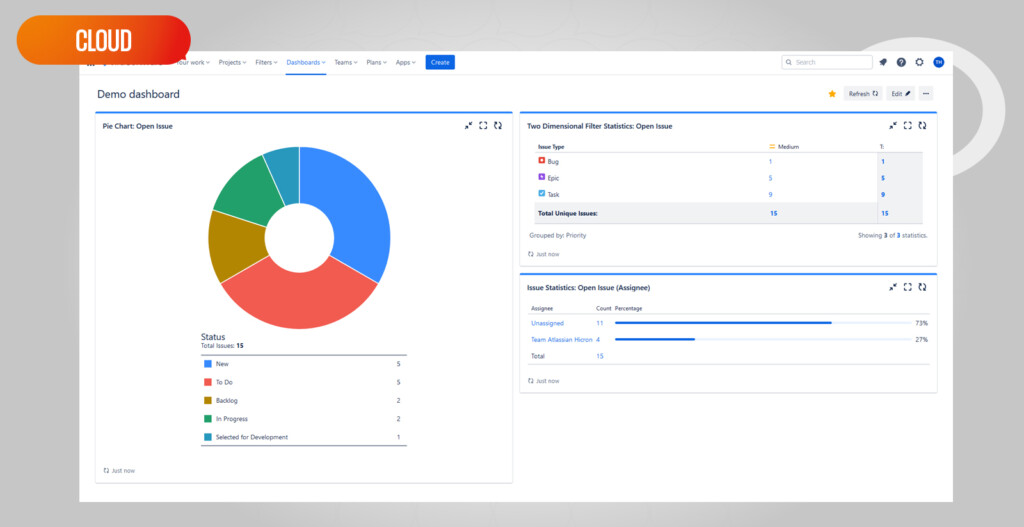Open the settings gear icon
The height and width of the screenshot is (527, 1024).
pos(919,62)
